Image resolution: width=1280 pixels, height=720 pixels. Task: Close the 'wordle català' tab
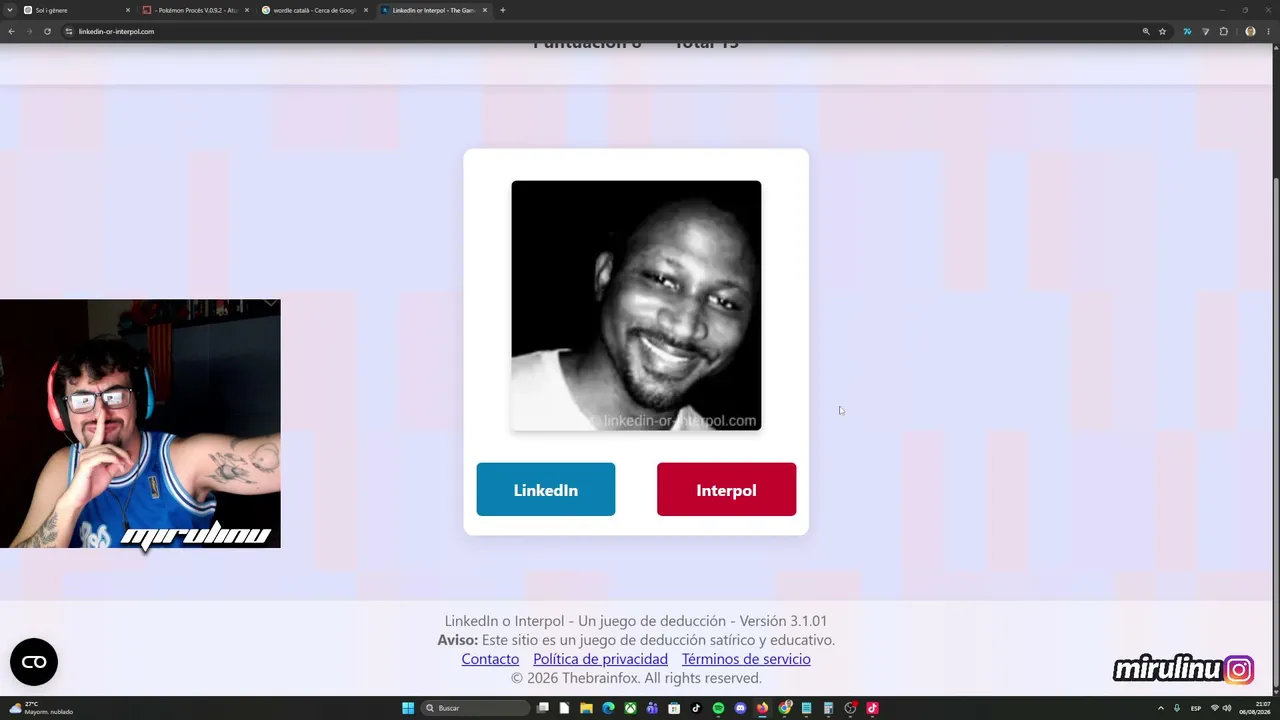pyautogui.click(x=366, y=10)
